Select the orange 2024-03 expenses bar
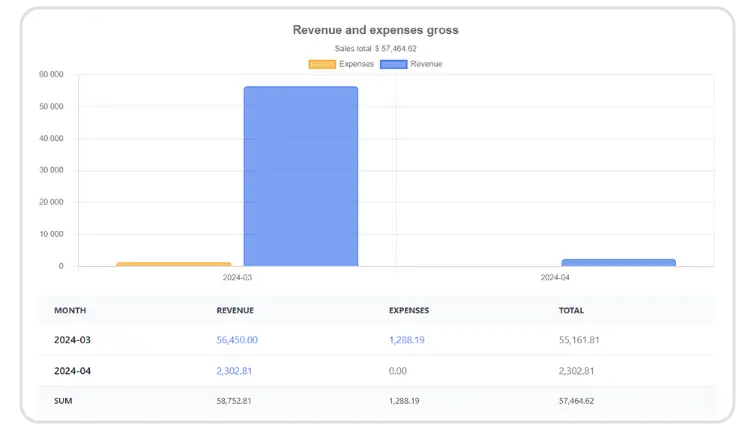The width and height of the screenshot is (755, 430). 173,264
